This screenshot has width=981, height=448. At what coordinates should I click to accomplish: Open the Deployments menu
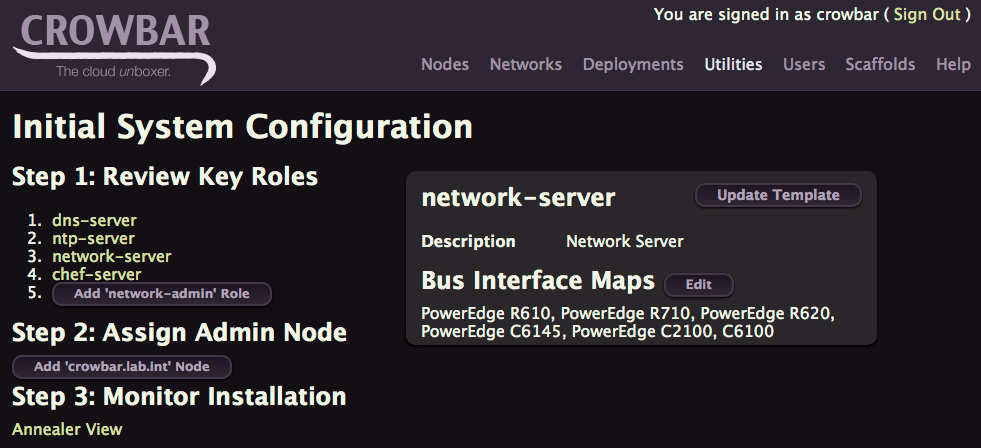pyautogui.click(x=633, y=64)
